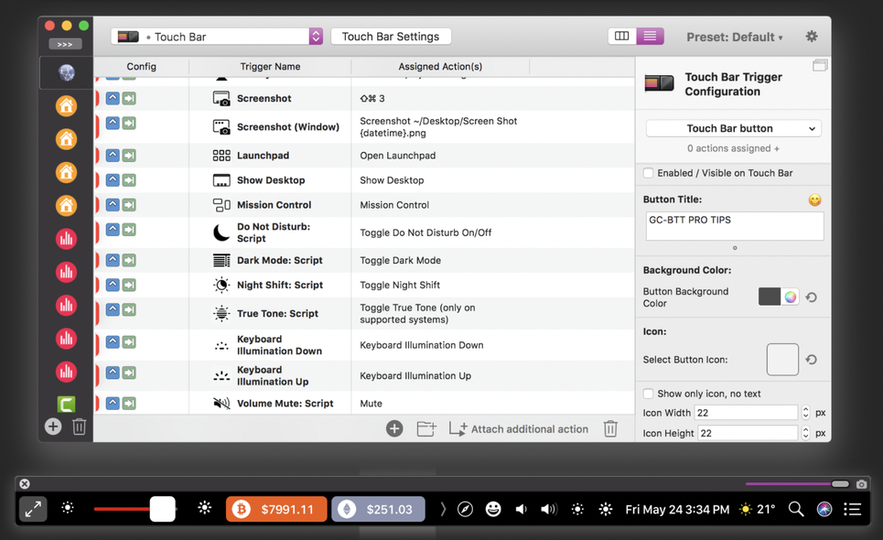Select Keyboard Illumination Up trigger
This screenshot has height=540, width=883.
click(364, 376)
